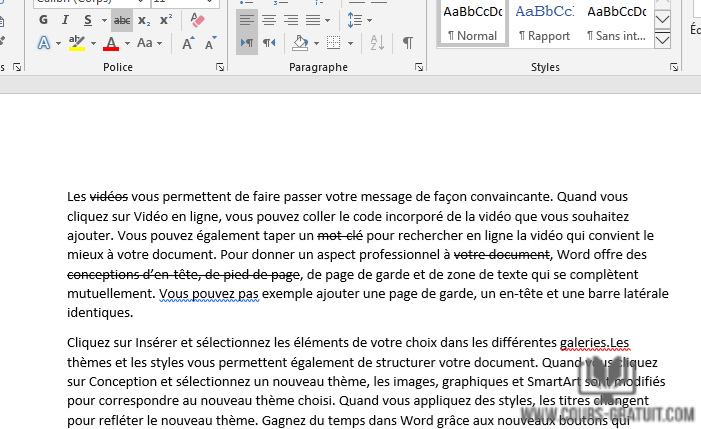This screenshot has width=701, height=429.
Task: Apply superscript formatting
Action: pos(166,20)
